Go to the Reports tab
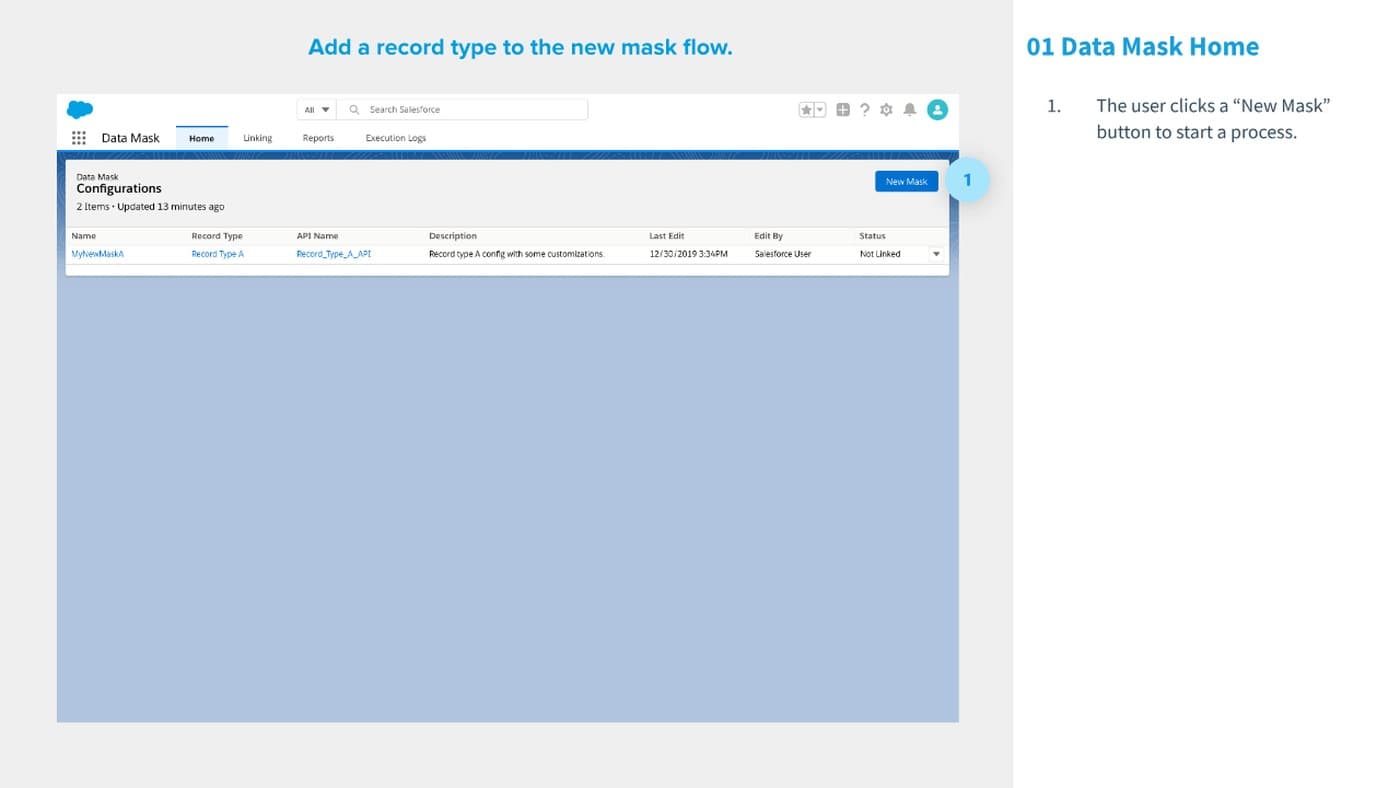This screenshot has height=788, width=1400. [x=318, y=138]
